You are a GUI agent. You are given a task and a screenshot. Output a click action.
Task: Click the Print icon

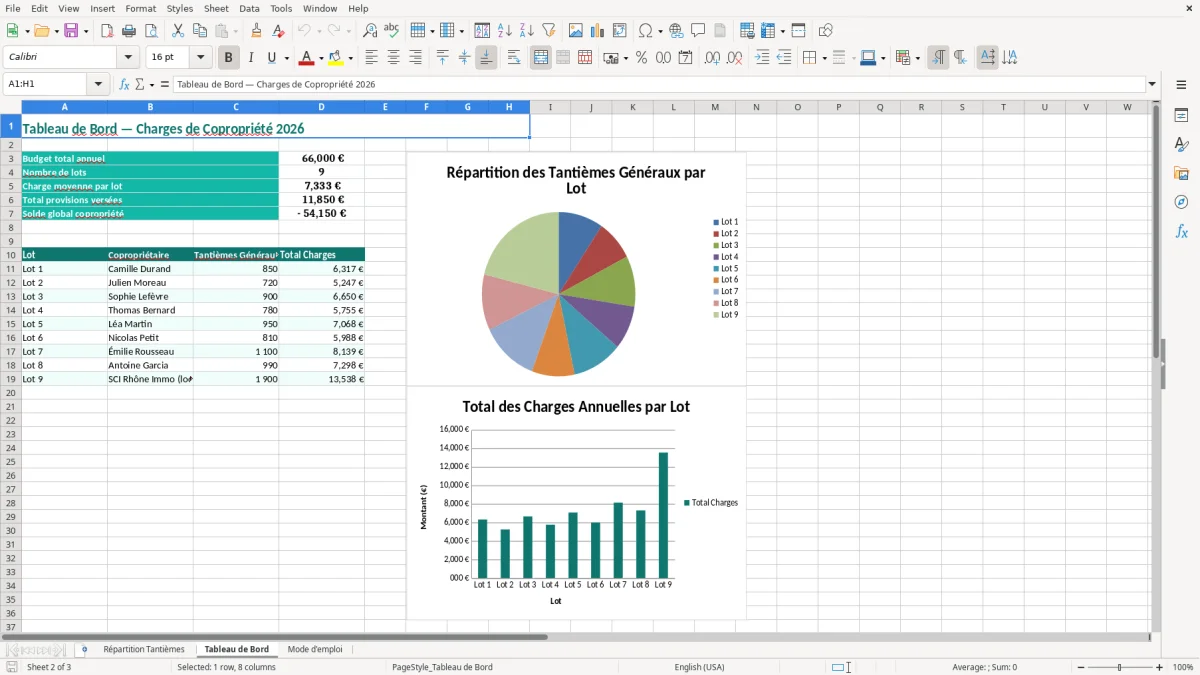[129, 31]
